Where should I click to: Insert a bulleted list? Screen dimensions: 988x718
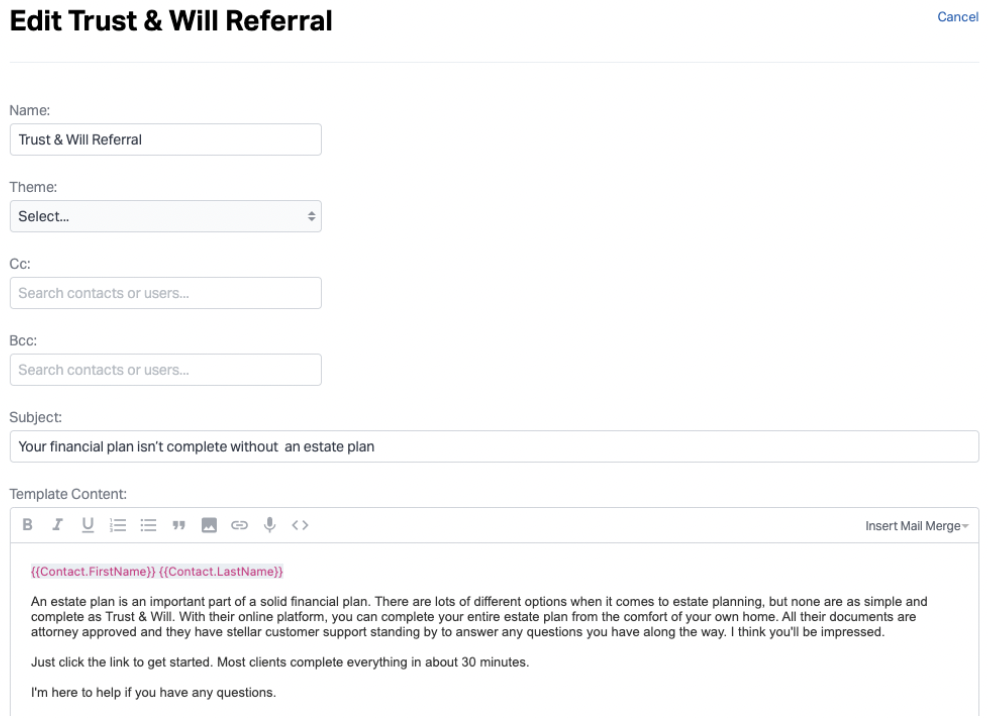[x=148, y=525]
